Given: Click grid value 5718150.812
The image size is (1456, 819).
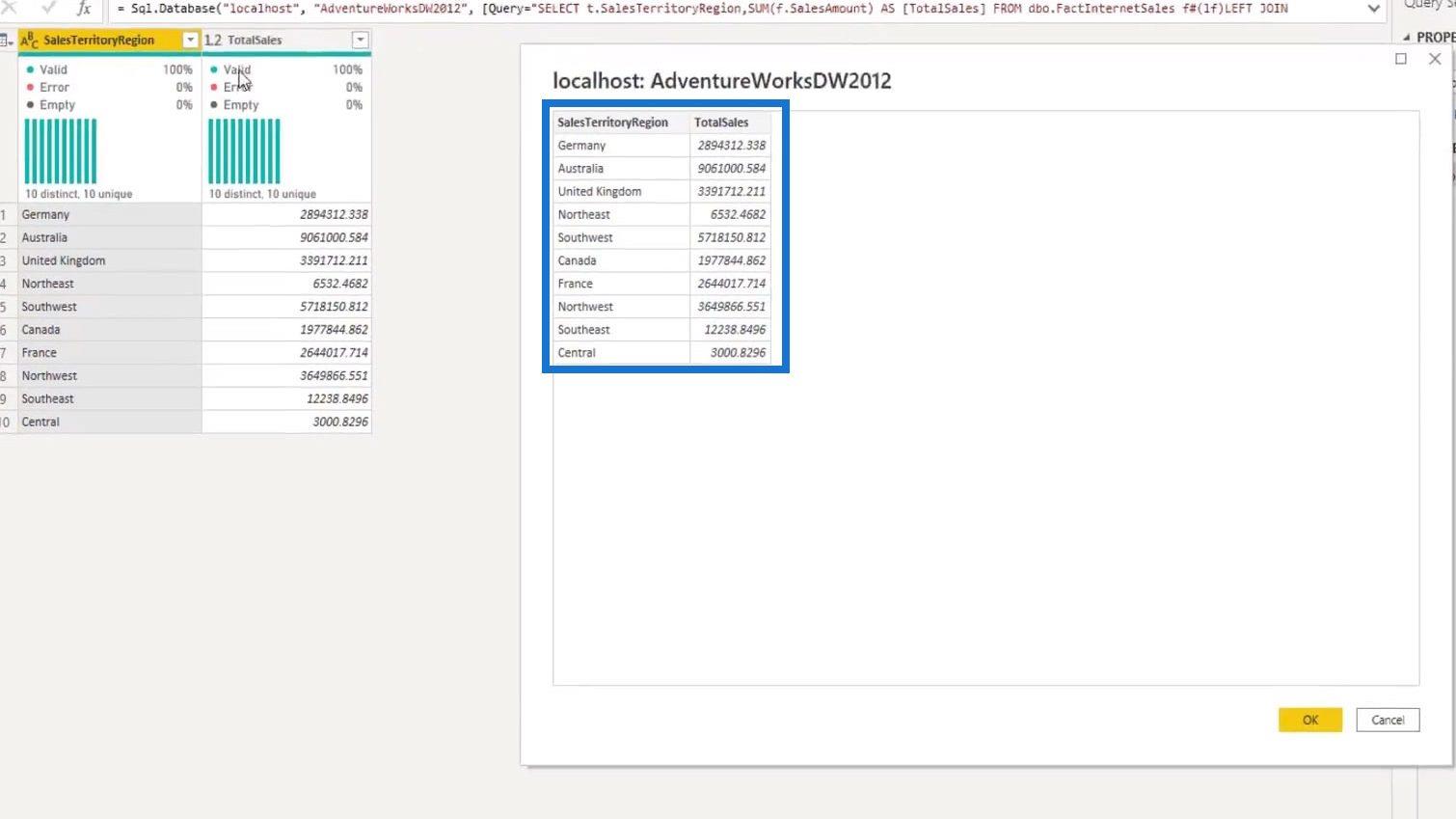Looking at the screenshot, I should click(x=286, y=307).
